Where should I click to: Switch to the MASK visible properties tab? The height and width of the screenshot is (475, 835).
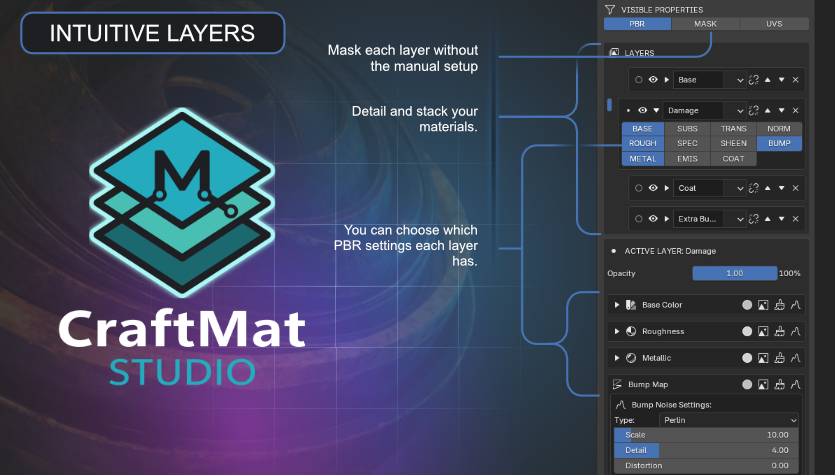(x=706, y=24)
